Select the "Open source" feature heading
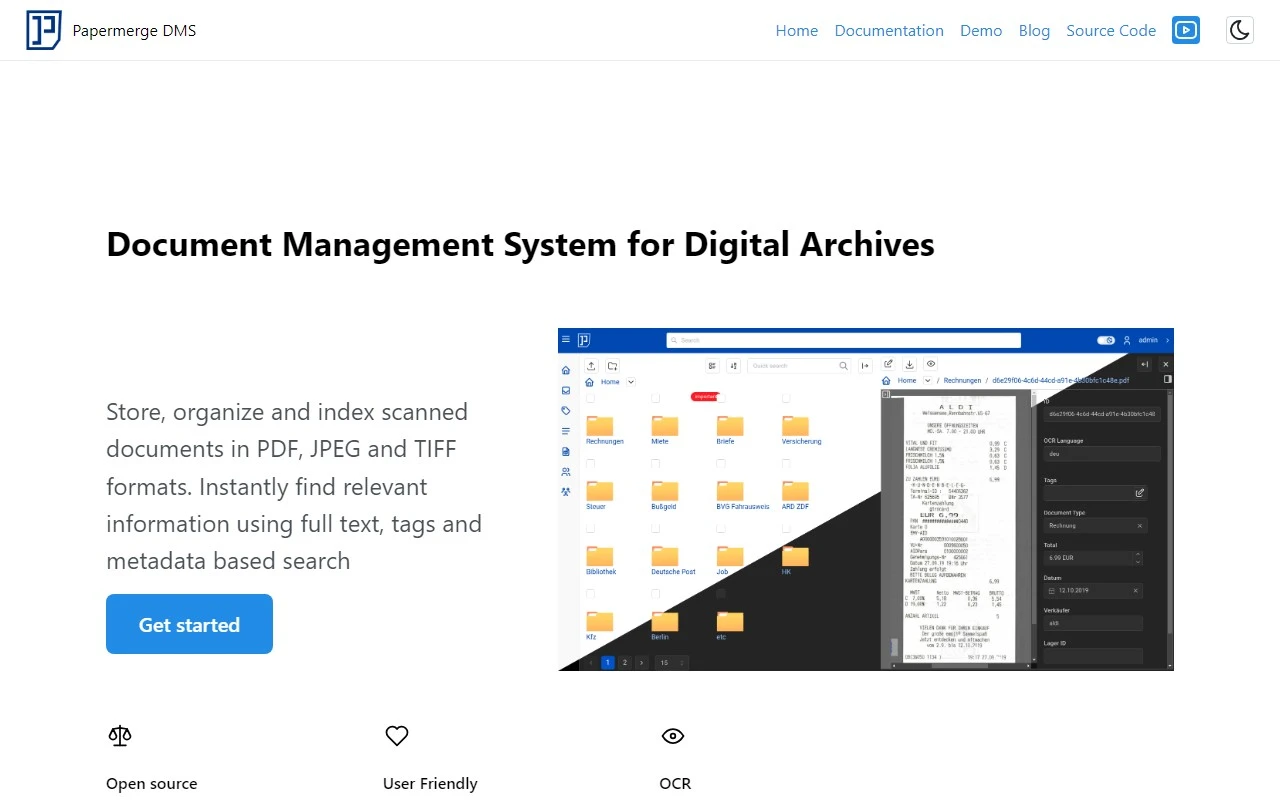 tap(152, 784)
